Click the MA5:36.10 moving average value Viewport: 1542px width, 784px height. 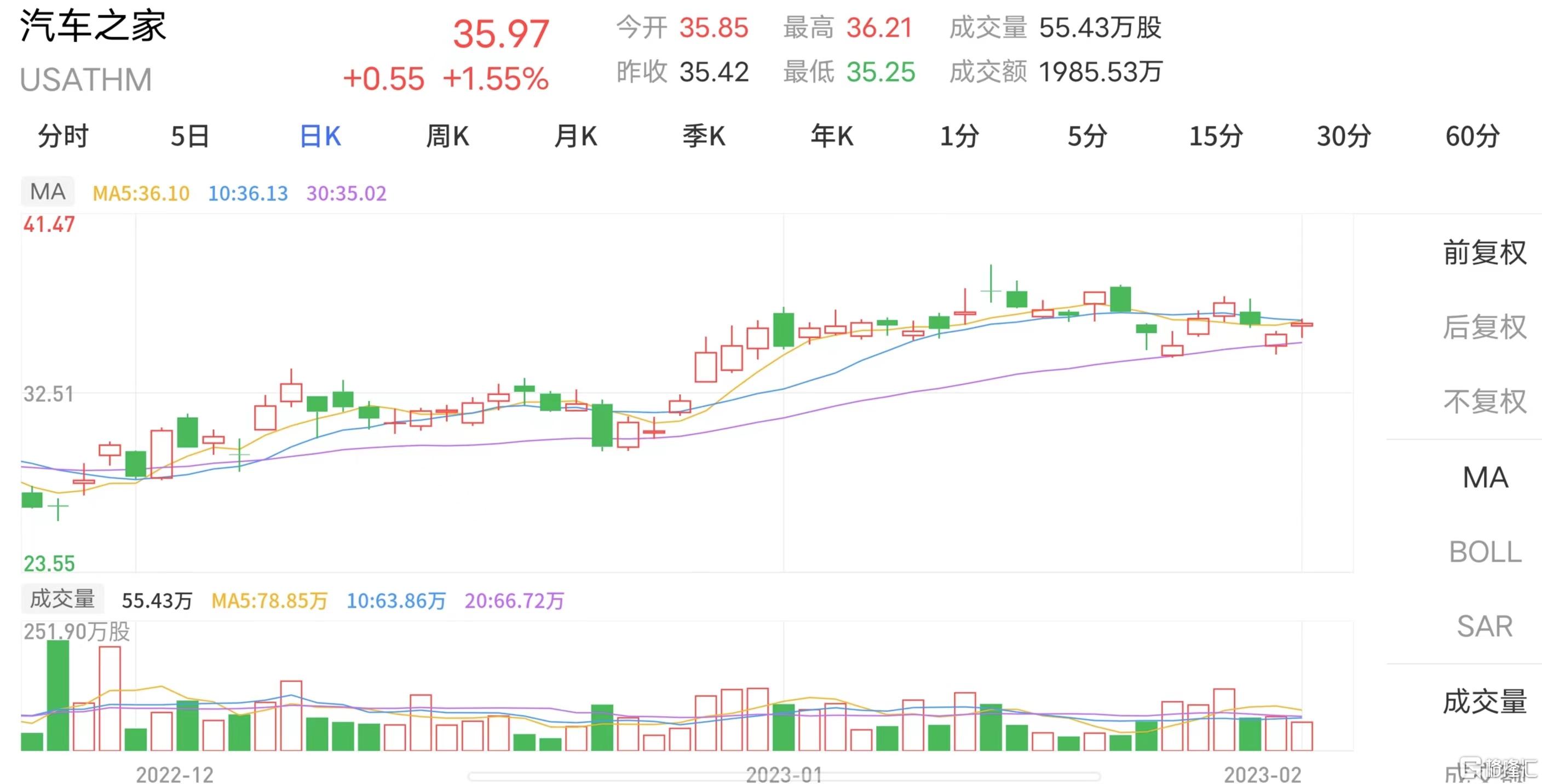click(141, 193)
